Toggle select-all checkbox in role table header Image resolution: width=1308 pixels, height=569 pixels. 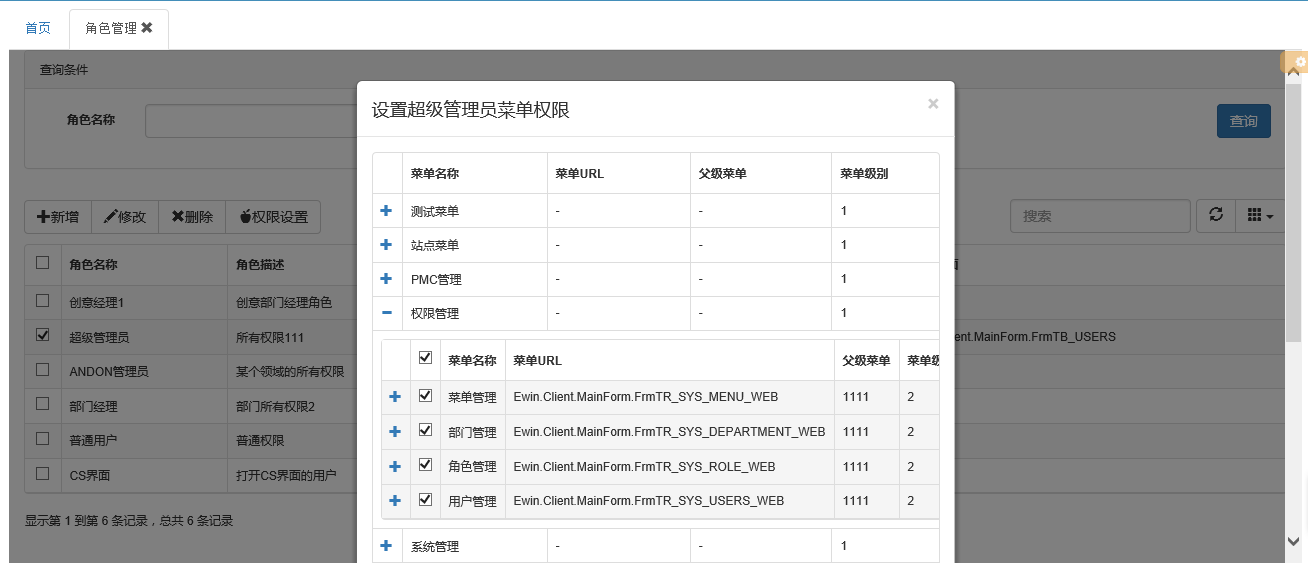coord(42,263)
